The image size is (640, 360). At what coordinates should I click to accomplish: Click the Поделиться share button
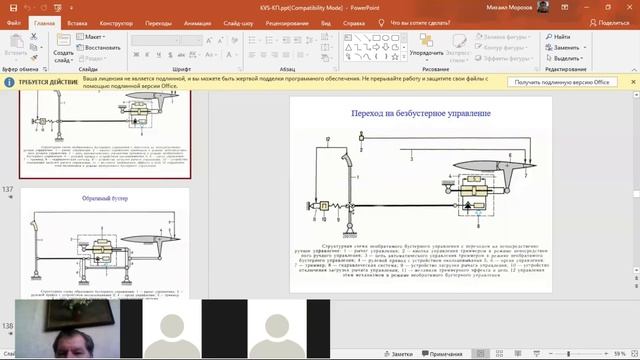[x=609, y=23]
